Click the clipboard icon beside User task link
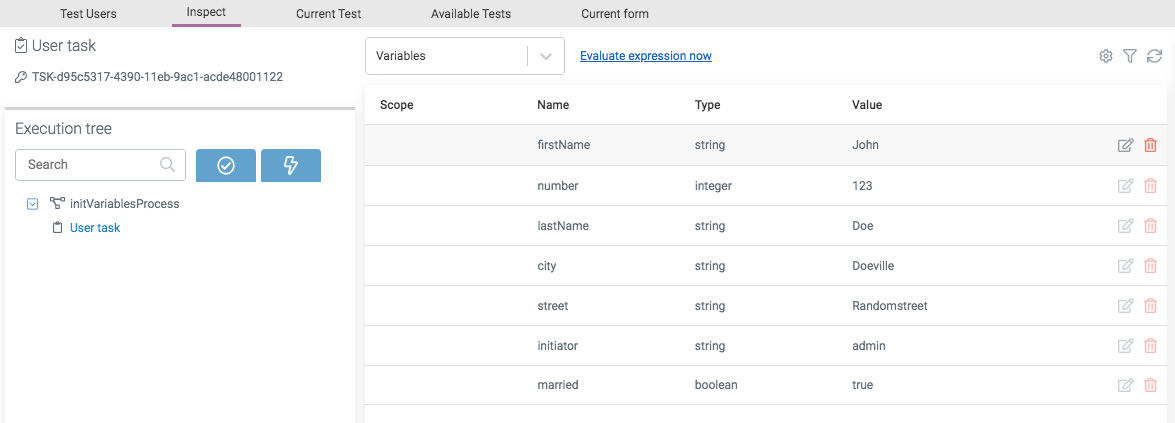 [57, 228]
